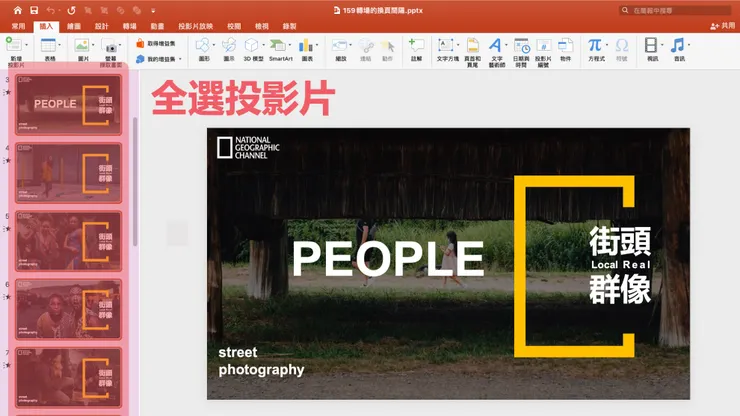Click the redo circular arrow icon
Image resolution: width=740 pixels, height=416 pixels.
tap(71, 10)
